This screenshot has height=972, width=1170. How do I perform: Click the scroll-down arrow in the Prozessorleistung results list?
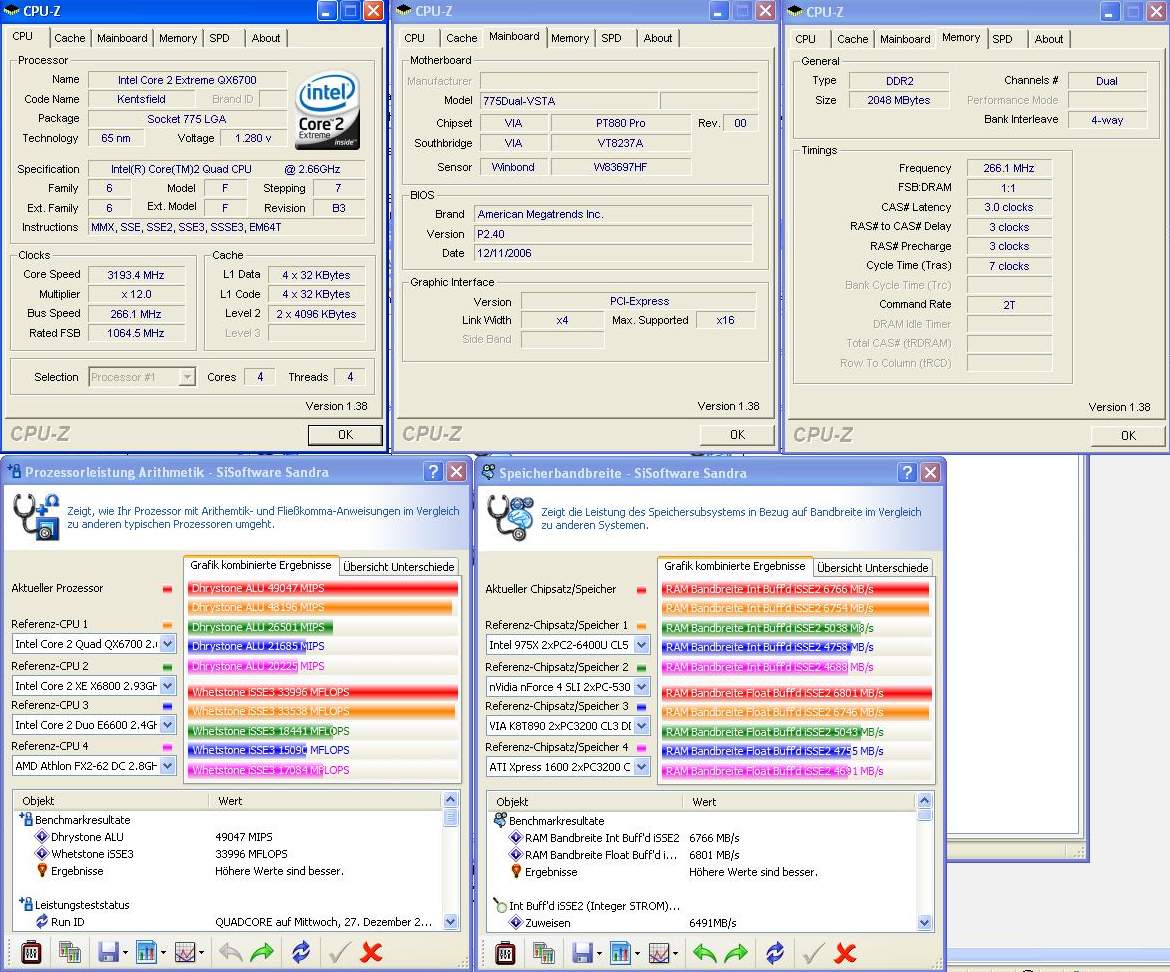tap(450, 922)
